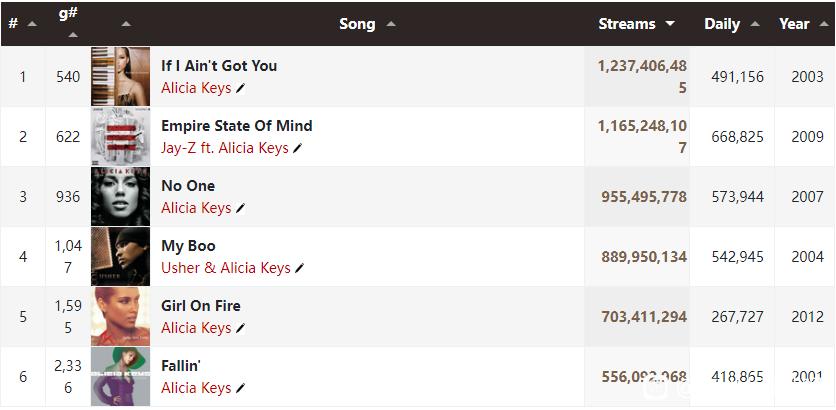This screenshot has height=410, width=836.
Task: Sort by Streams using its descending arrow
Action: 670,24
